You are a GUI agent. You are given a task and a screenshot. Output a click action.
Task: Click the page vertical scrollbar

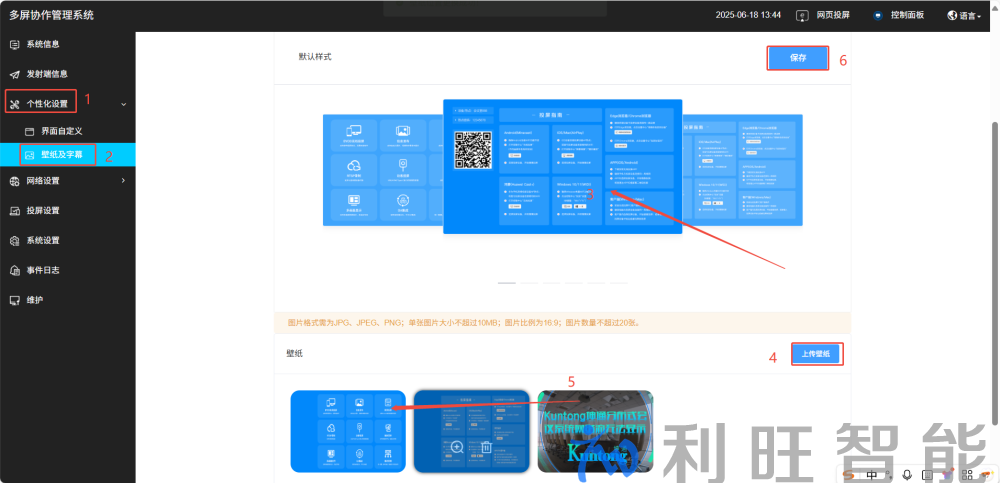point(996,272)
